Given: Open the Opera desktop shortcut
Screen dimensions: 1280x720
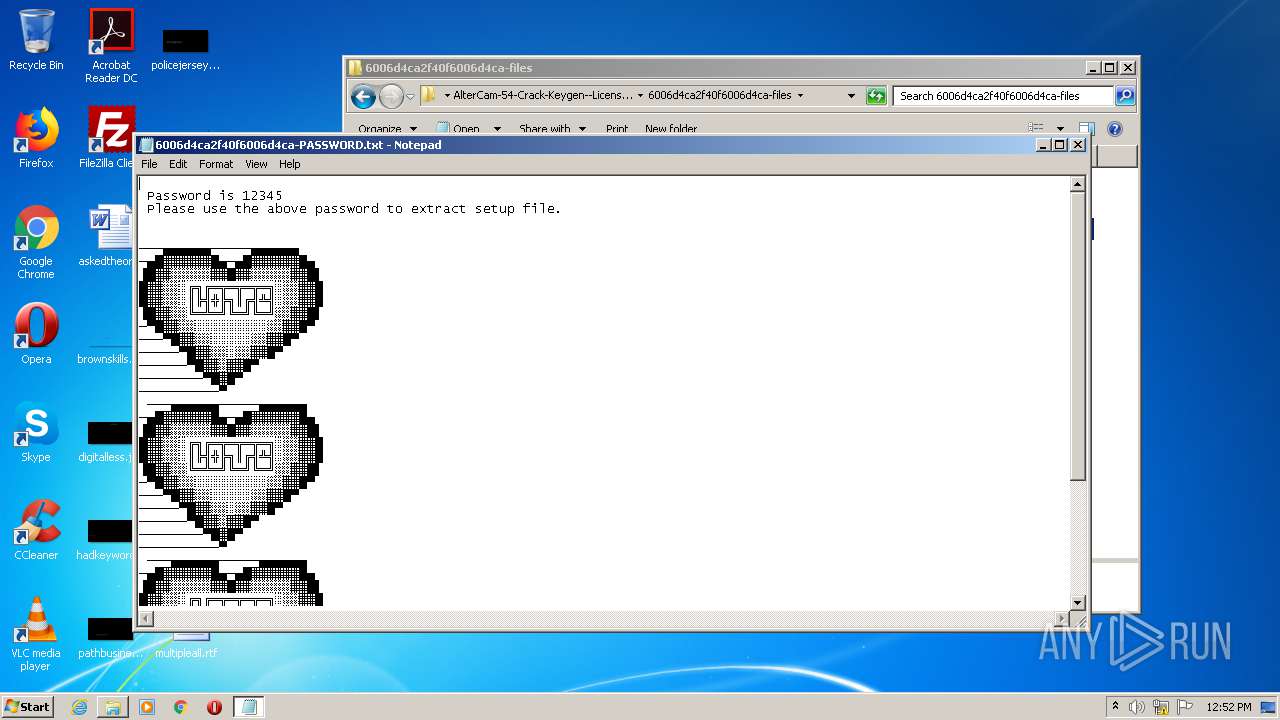Looking at the screenshot, I should [x=36, y=334].
